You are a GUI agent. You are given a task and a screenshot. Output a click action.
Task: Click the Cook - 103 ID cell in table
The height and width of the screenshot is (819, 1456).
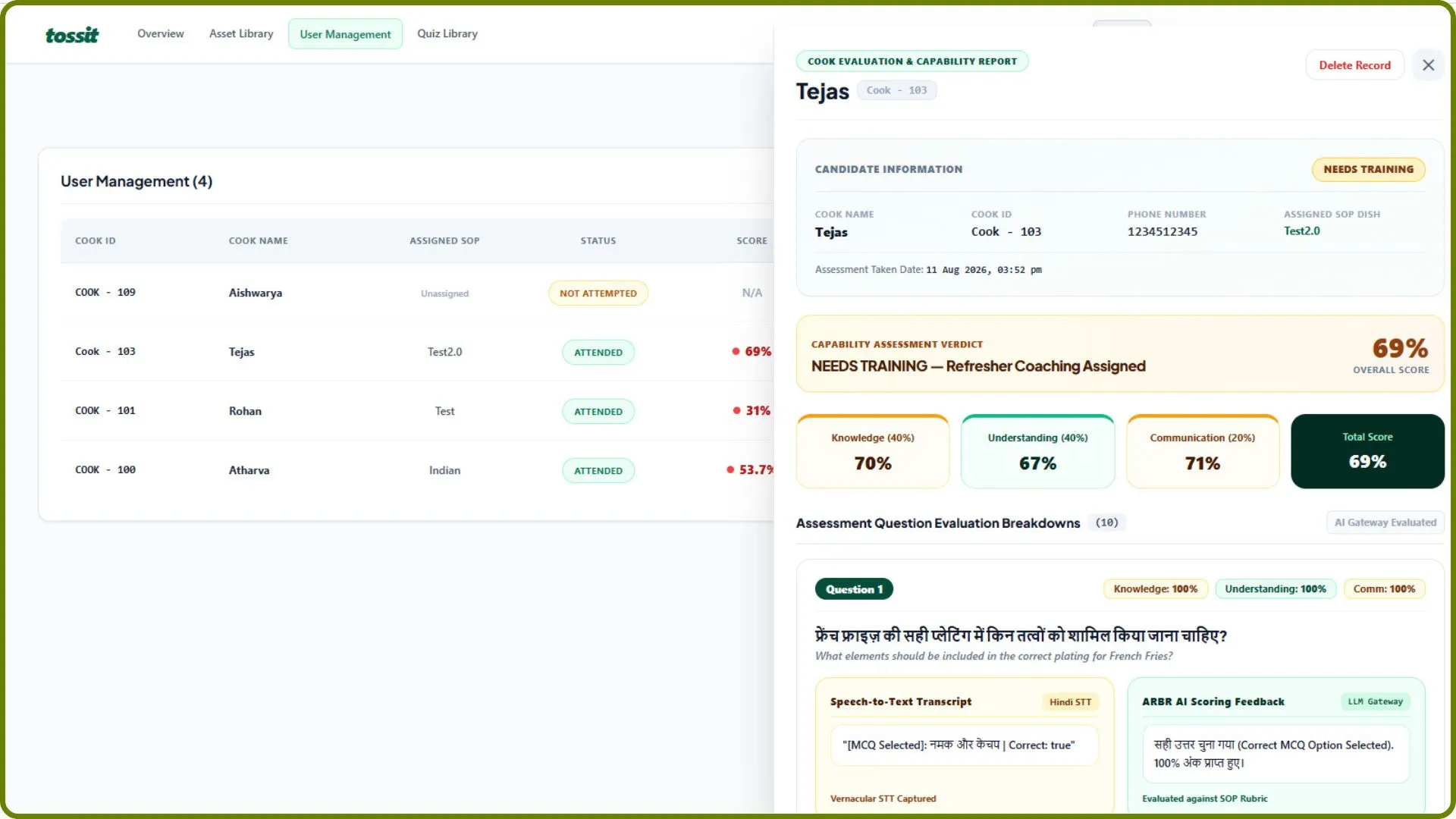pyautogui.click(x=105, y=352)
